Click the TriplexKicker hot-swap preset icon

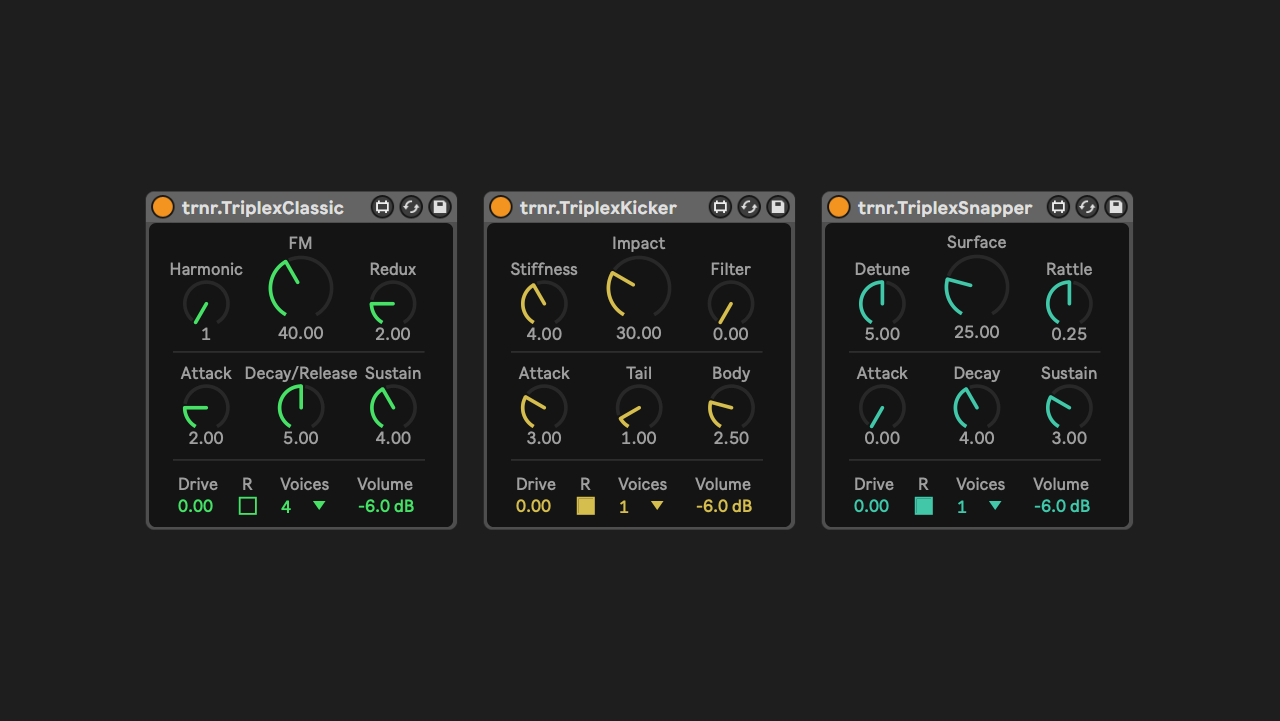click(x=749, y=207)
